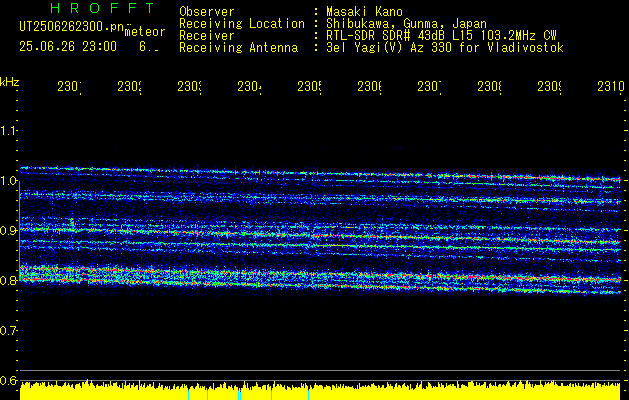Select the RTL-SDR SDR# 43dB receiver details
The image size is (629, 400).
coord(441,36)
